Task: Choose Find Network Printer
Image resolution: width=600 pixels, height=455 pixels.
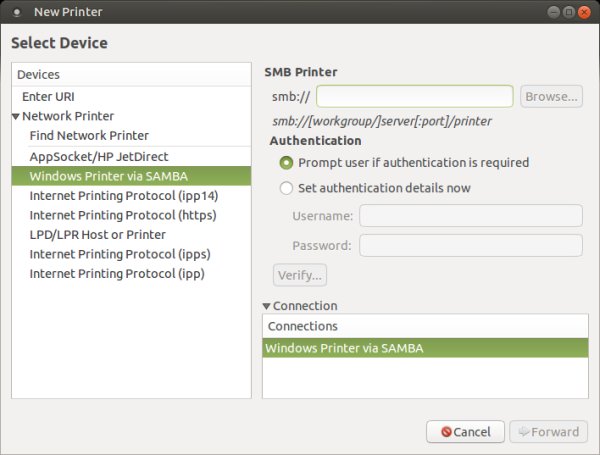Action: click(x=131, y=135)
